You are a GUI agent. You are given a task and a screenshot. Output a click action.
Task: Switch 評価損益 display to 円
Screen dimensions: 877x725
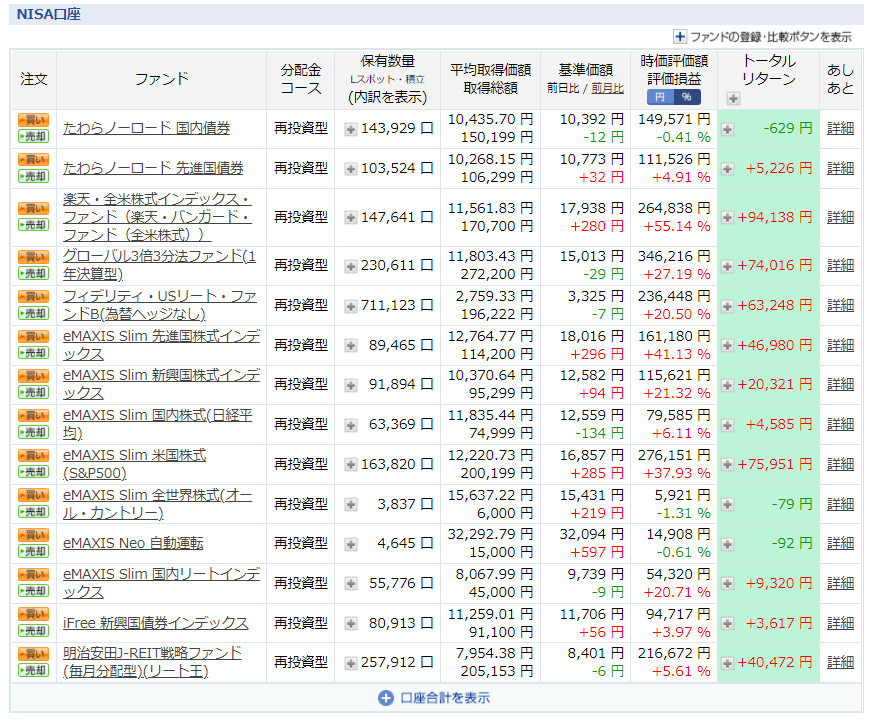coord(660,97)
